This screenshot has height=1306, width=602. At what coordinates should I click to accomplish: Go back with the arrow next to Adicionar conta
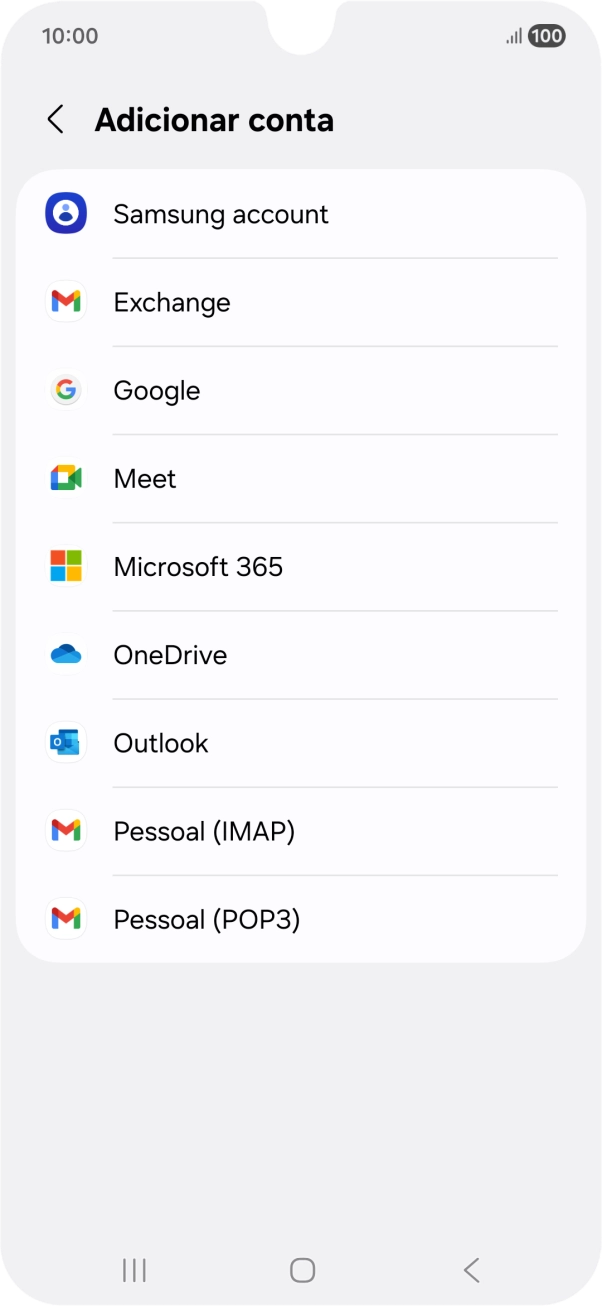point(55,119)
